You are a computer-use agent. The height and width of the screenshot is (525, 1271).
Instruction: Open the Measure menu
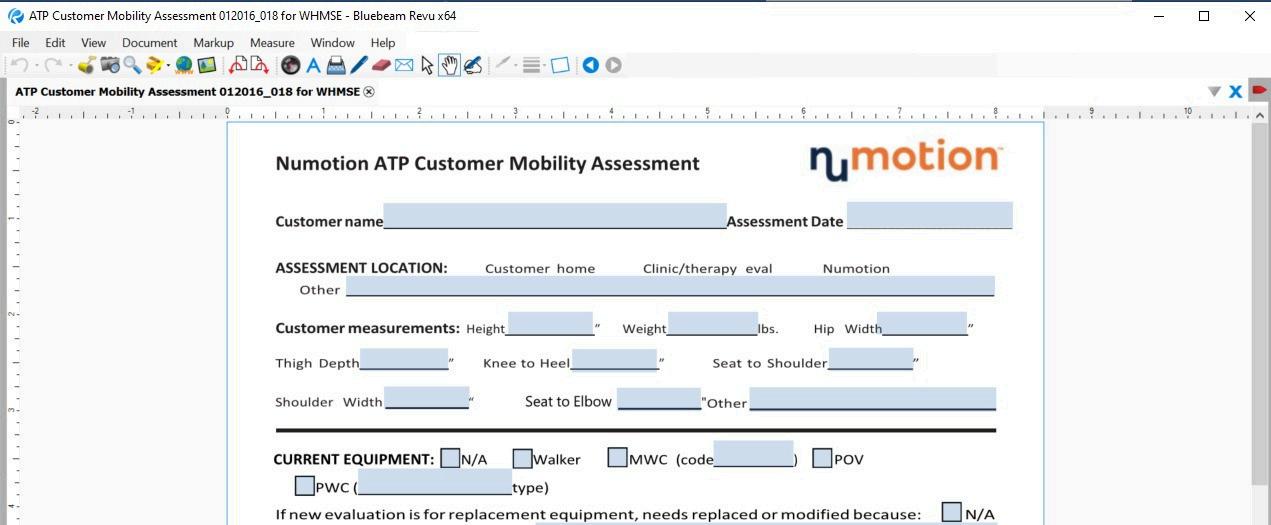272,43
